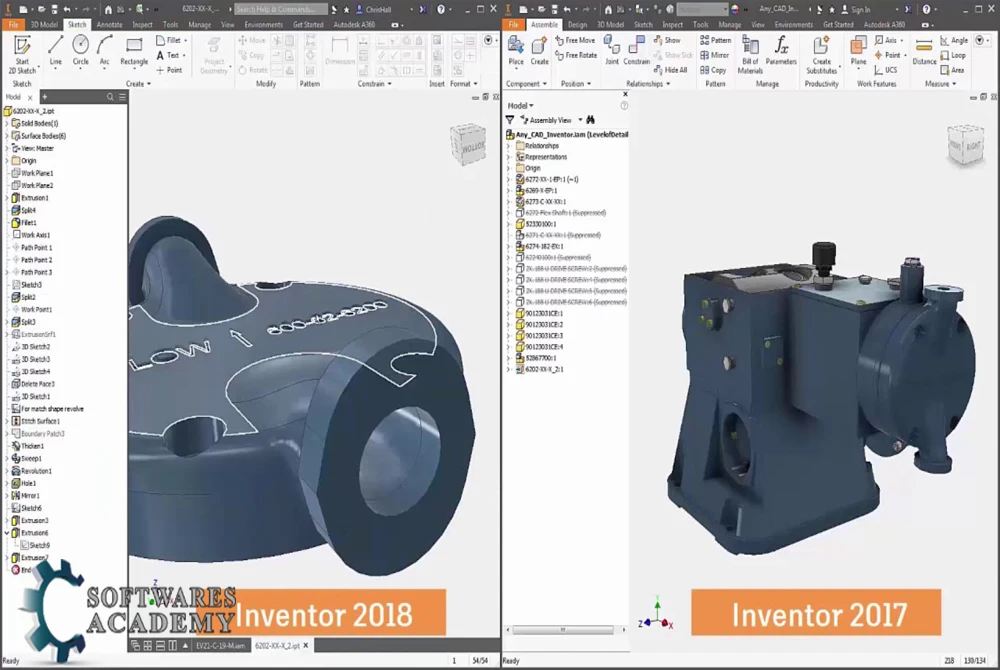Screen dimensions: 1000x670
Task: Switch to EV21-C-19-M.iam document tab
Action: [x=220, y=646]
